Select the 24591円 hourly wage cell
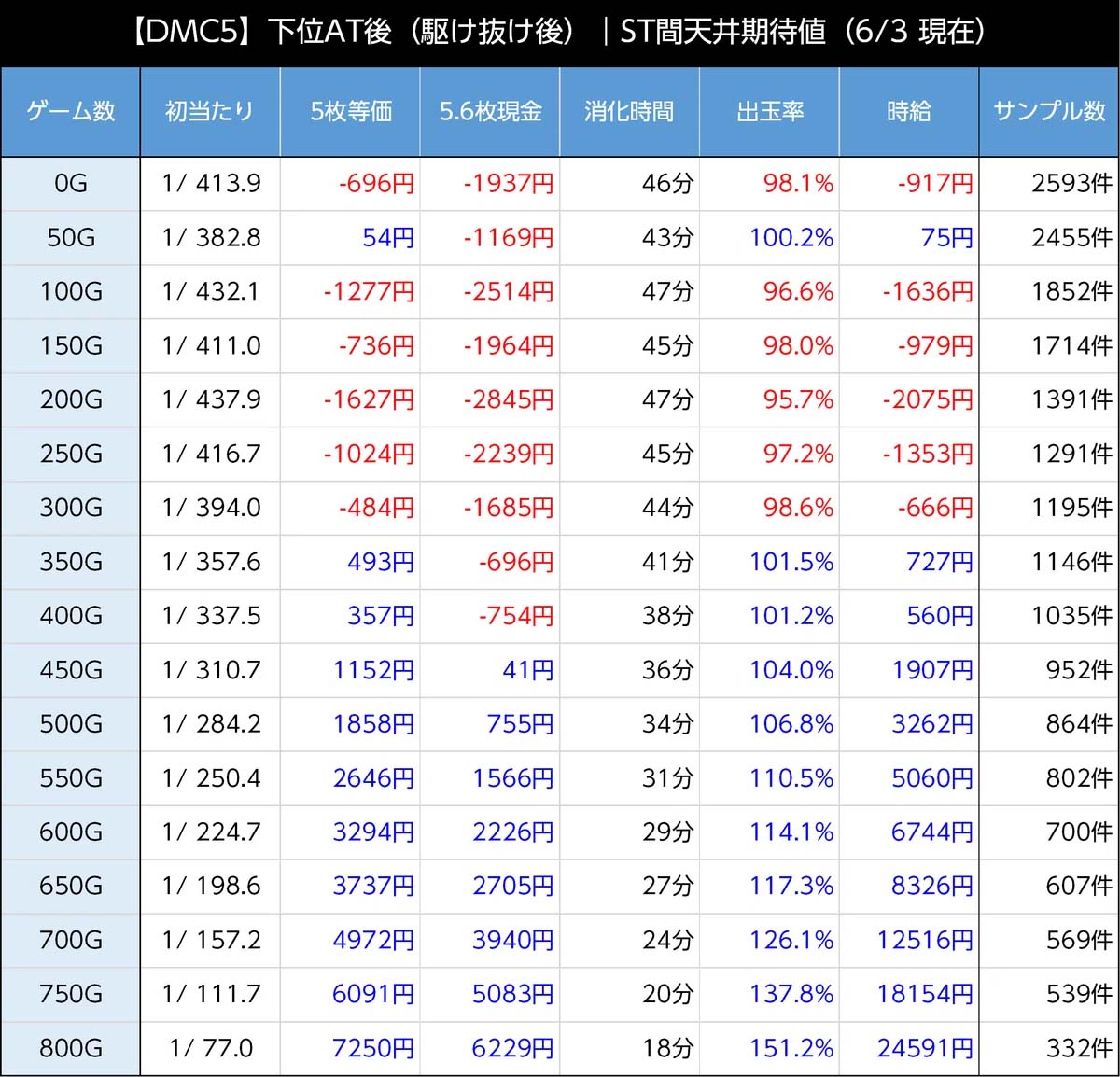Image resolution: width=1120 pixels, height=1077 pixels. coord(924,1048)
